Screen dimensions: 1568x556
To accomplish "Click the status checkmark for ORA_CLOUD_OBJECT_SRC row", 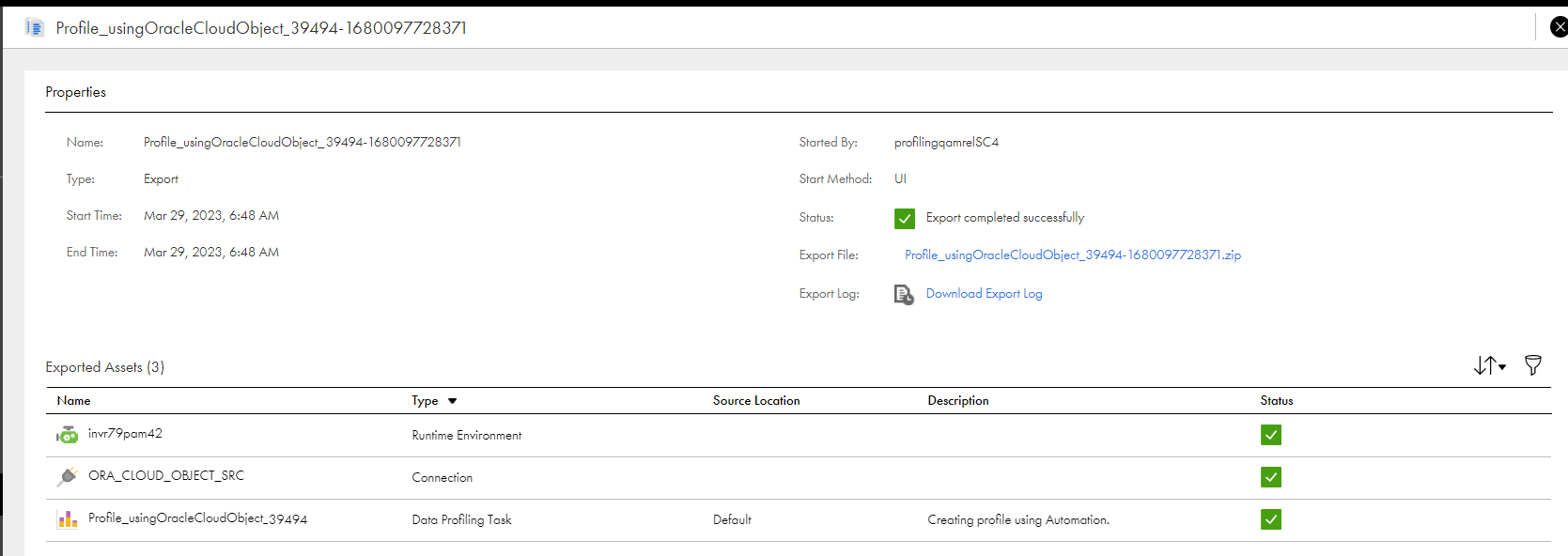I will (1271, 477).
